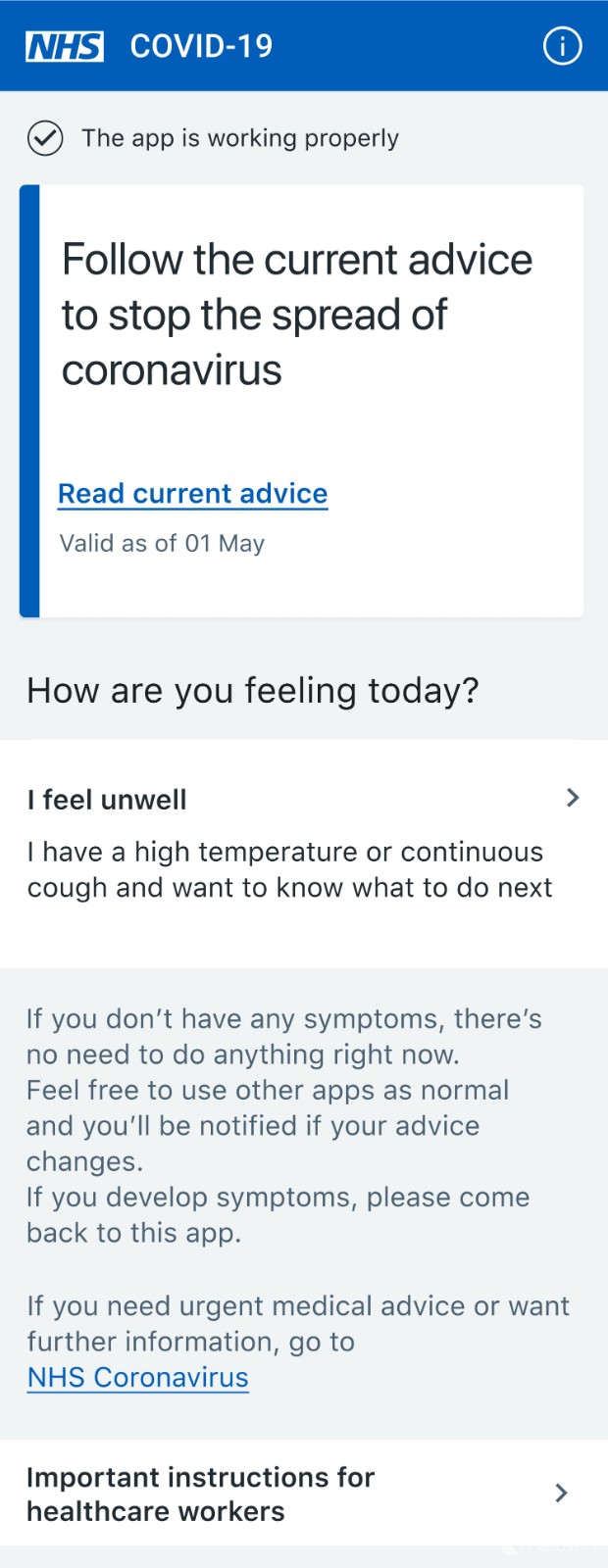Tap the 'Valid as of 01 May' text

tap(162, 543)
